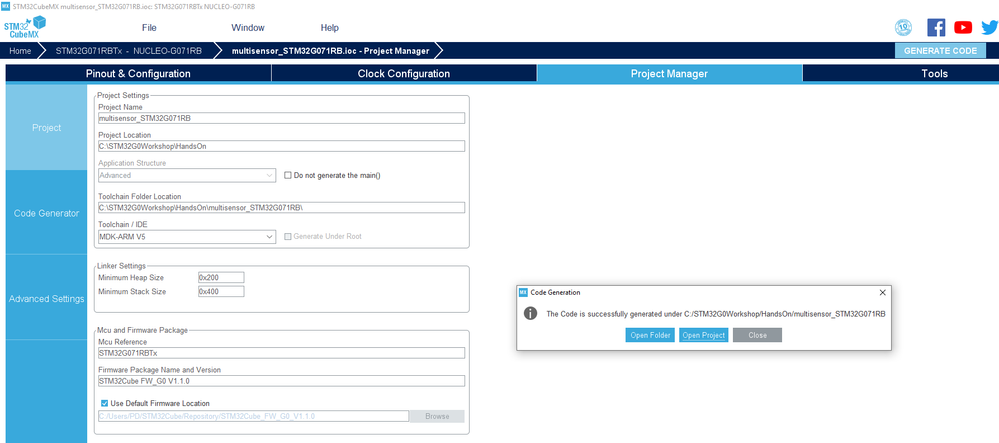Click Open Folder in the dialog
Screen dimensions: 999x443
[x=649, y=335]
